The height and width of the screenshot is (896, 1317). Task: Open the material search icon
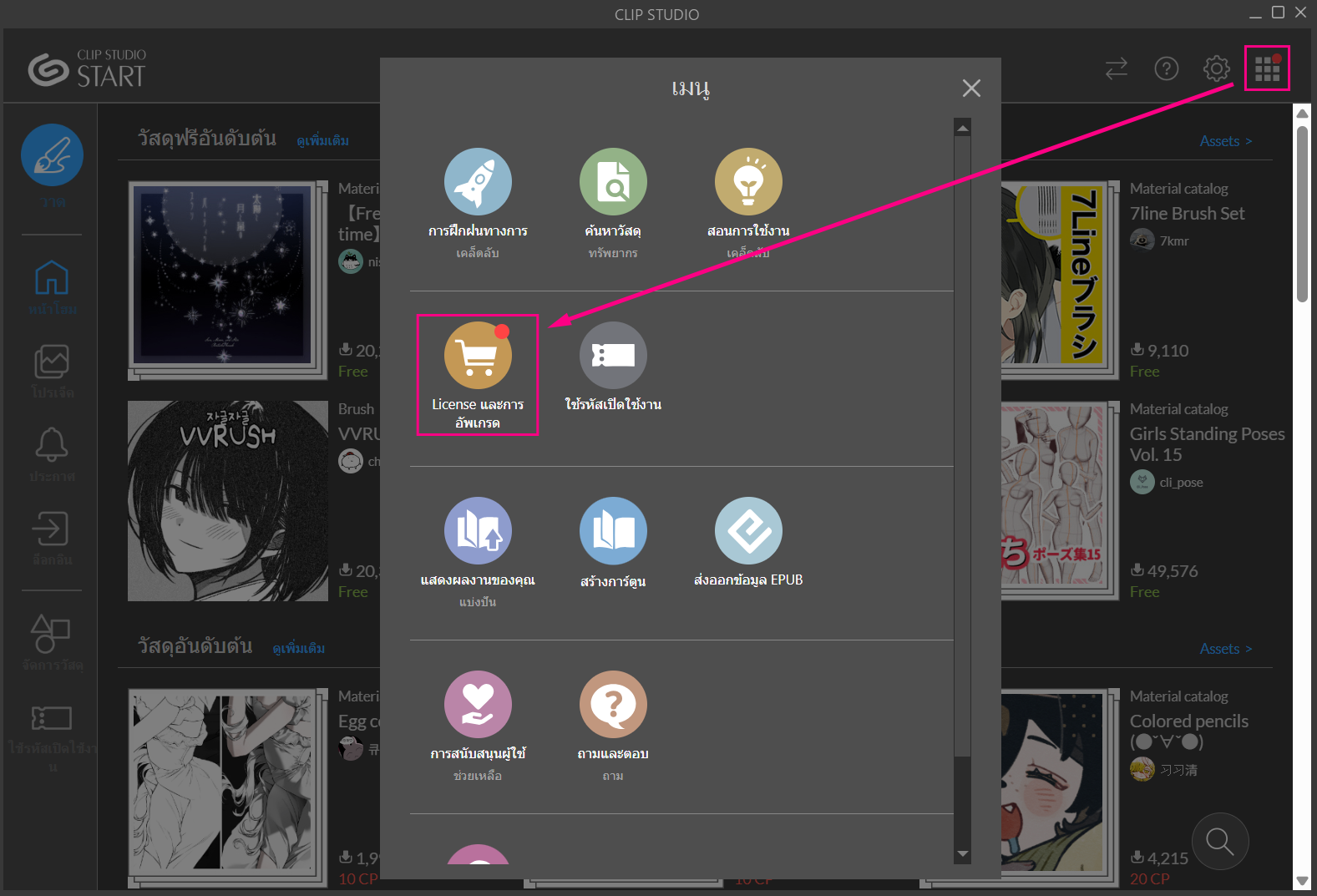pos(613,182)
